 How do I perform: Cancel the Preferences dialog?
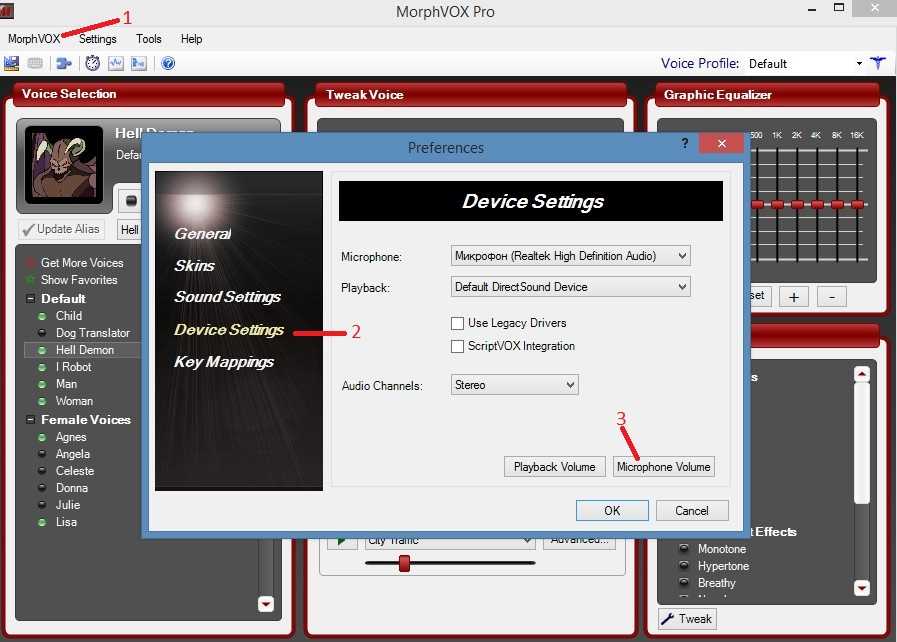coord(692,510)
